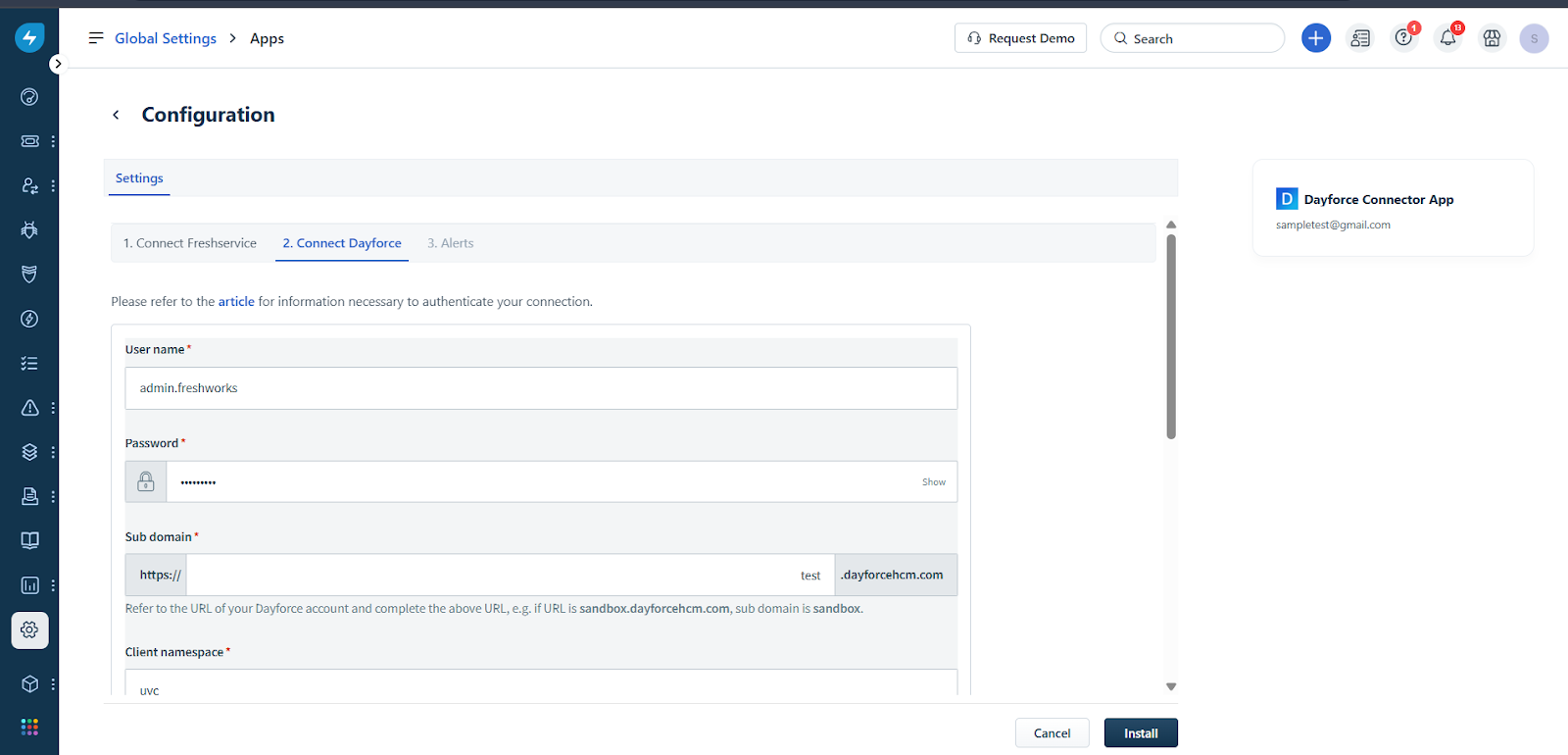Open the cube sidebar icon
The image size is (1568, 755).
click(x=29, y=683)
